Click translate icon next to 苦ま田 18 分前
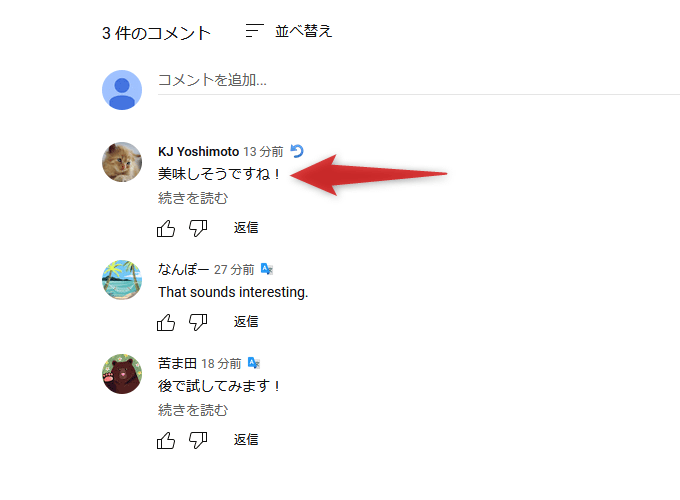The height and width of the screenshot is (500, 680). pyautogui.click(x=254, y=363)
